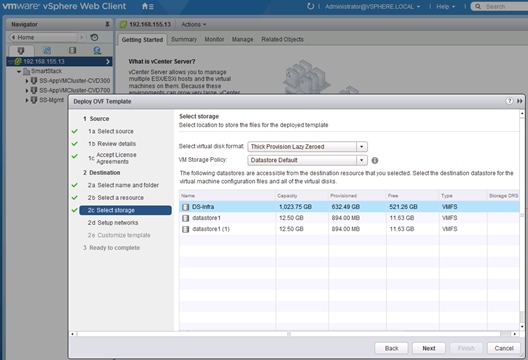Open the Help dropdown menu
Viewport: 528px width, 360px height.
click(x=446, y=6)
